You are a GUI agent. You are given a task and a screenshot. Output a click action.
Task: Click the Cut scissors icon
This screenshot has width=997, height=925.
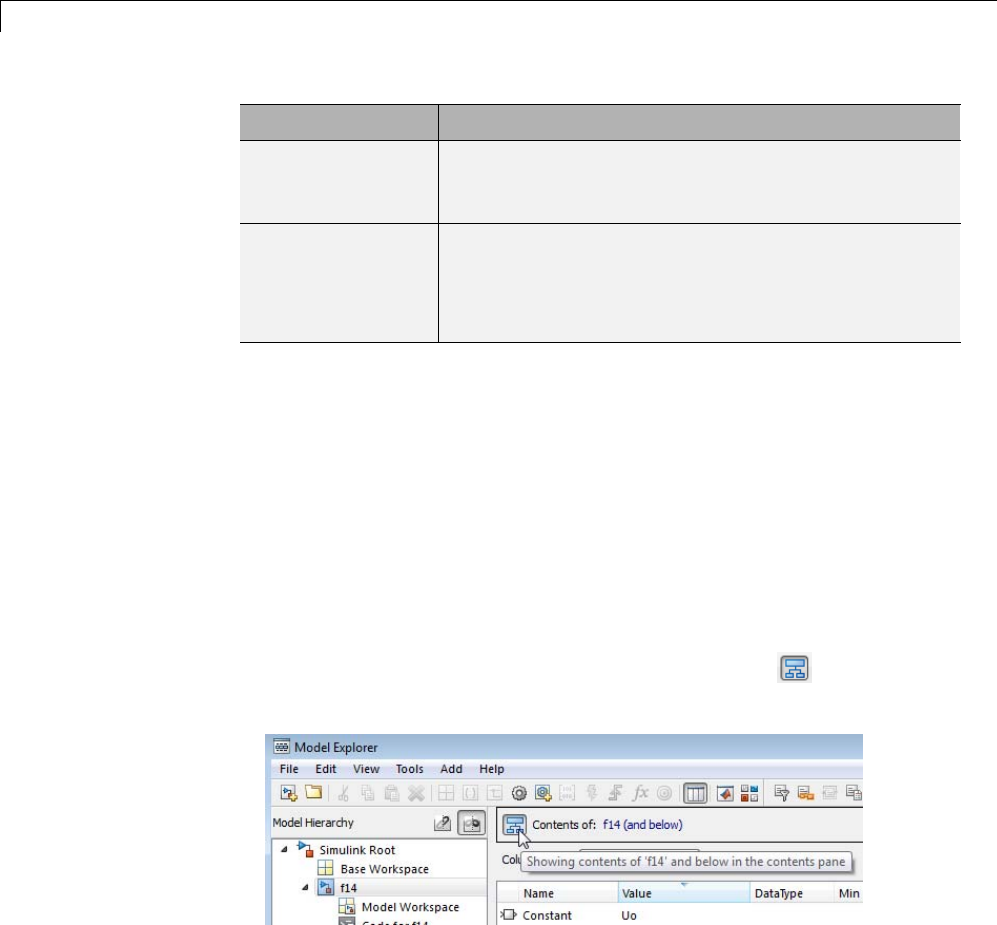[x=343, y=793]
